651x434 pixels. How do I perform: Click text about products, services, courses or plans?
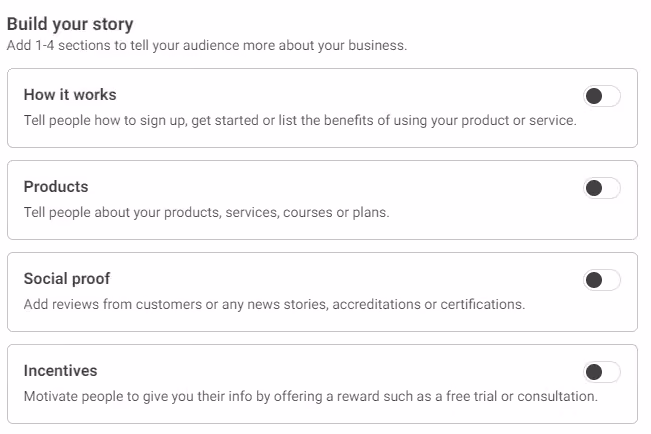pyautogui.click(x=206, y=212)
